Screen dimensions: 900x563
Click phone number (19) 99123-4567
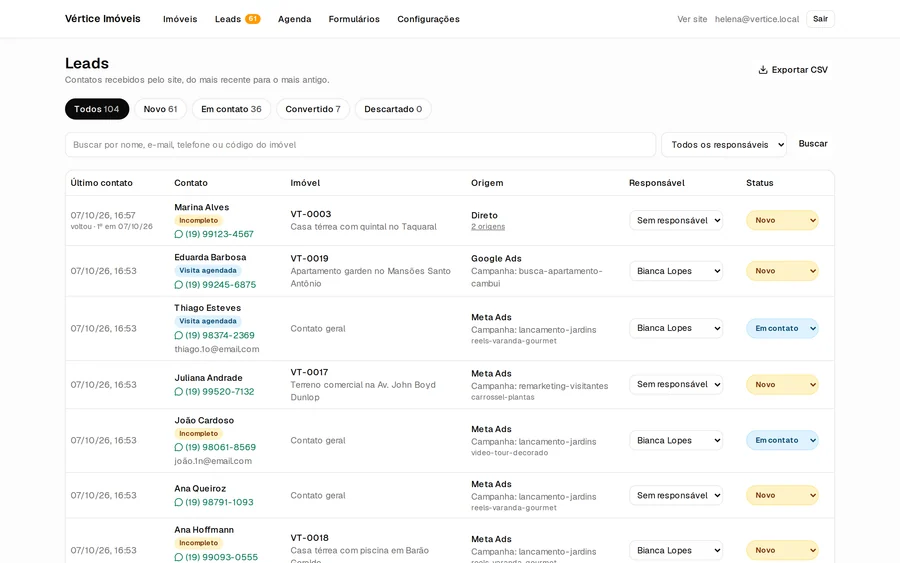(x=219, y=234)
